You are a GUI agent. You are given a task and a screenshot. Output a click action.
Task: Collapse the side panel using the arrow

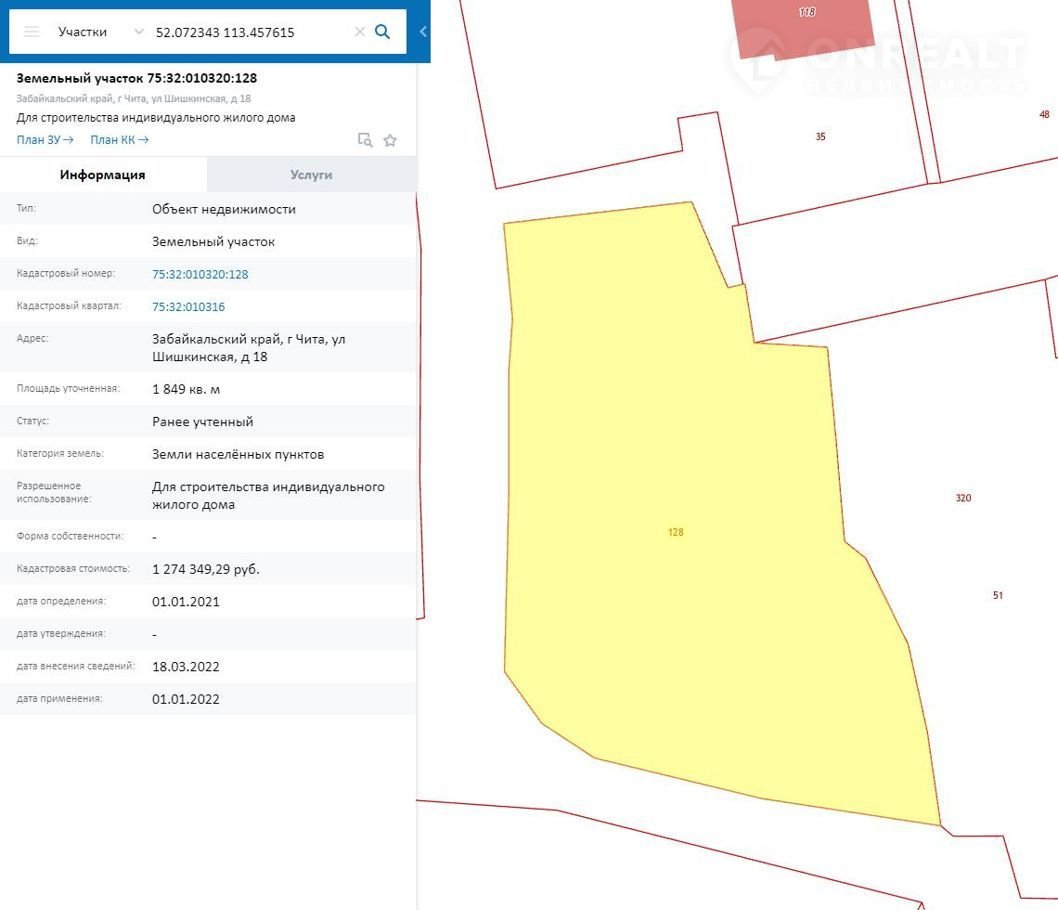tap(423, 32)
